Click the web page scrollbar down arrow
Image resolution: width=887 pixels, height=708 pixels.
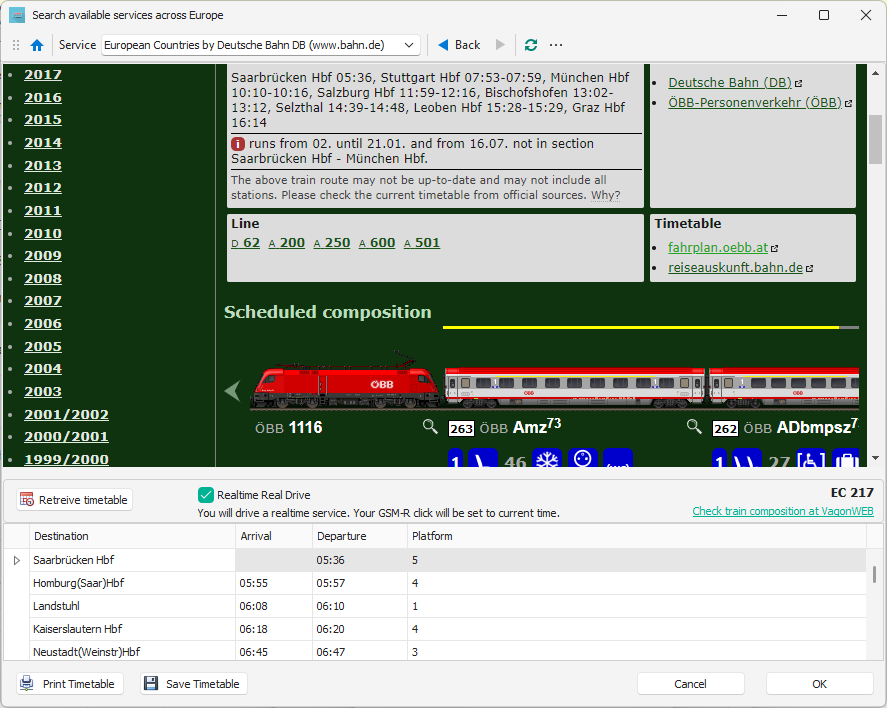click(875, 458)
